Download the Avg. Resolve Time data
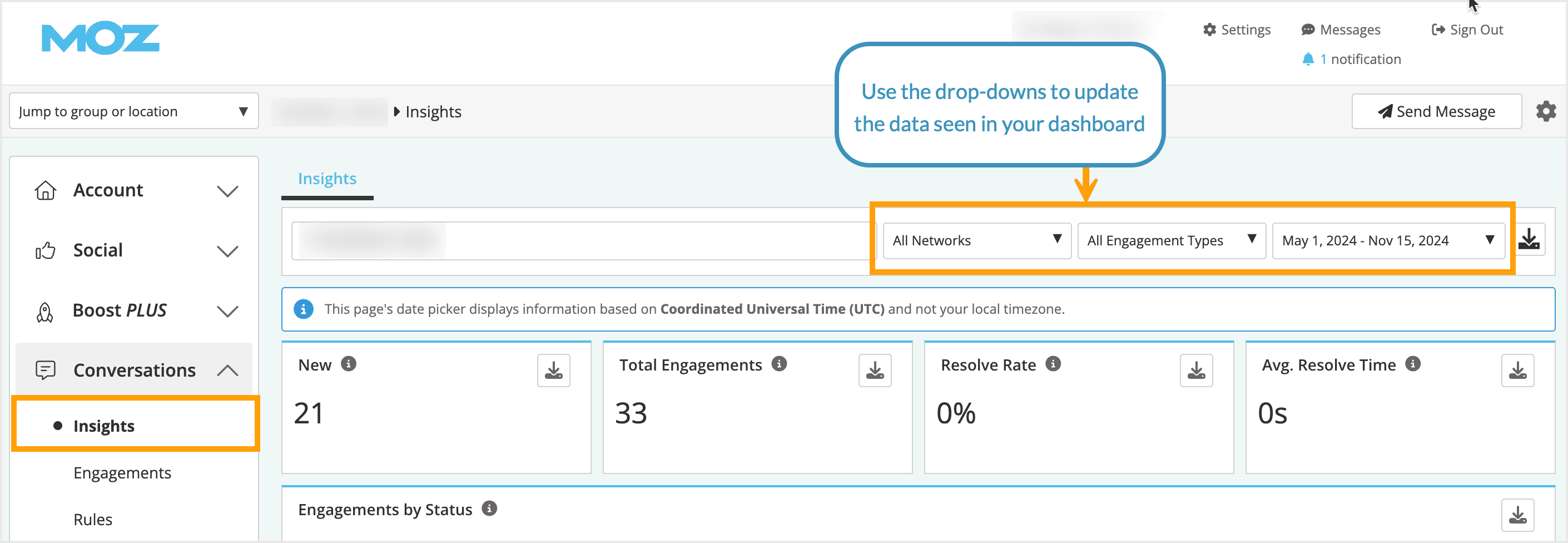Screen dimensions: 1568x543 pyautogui.click(x=1517, y=369)
